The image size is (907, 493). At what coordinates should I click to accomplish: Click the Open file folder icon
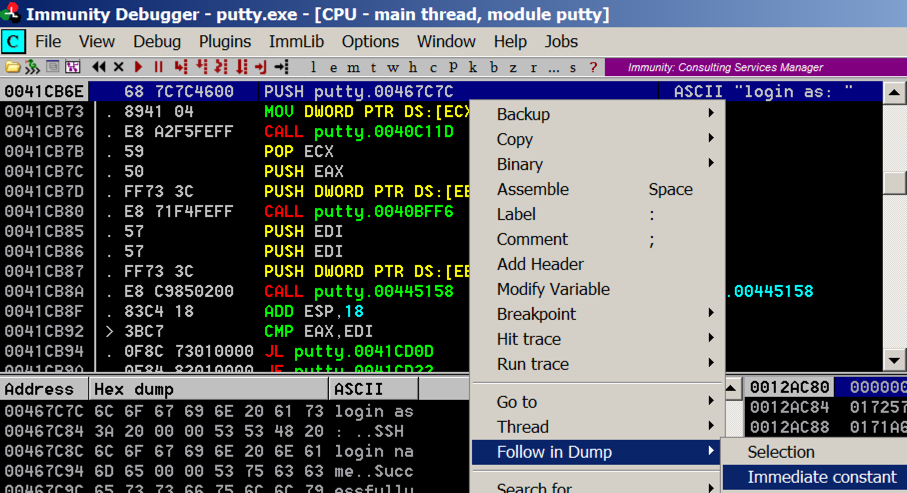click(x=12, y=67)
